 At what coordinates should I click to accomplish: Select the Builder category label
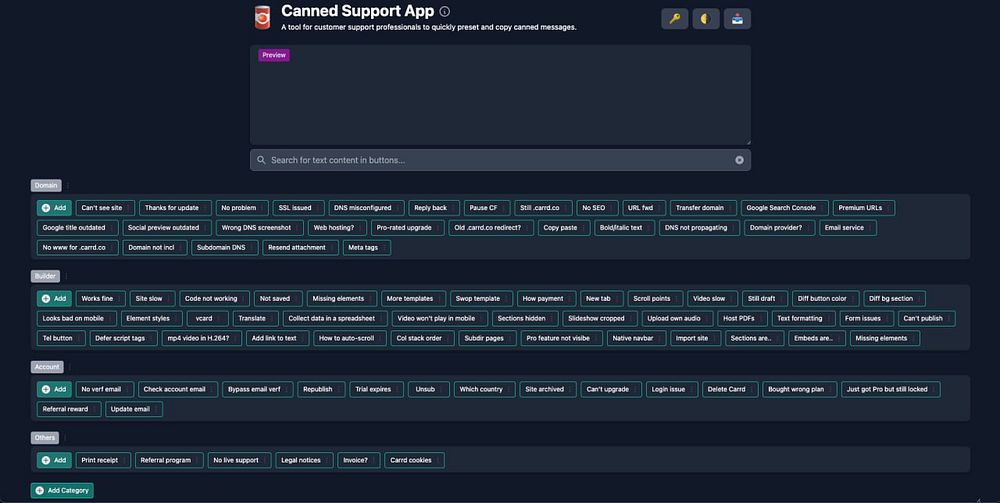pyautogui.click(x=45, y=276)
